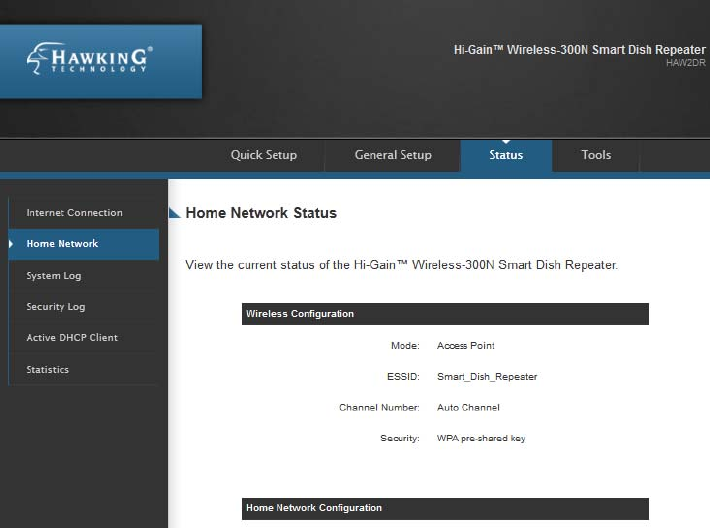This screenshot has width=710, height=528.
Task: Click the Mode value Access Point
Action: (465, 346)
